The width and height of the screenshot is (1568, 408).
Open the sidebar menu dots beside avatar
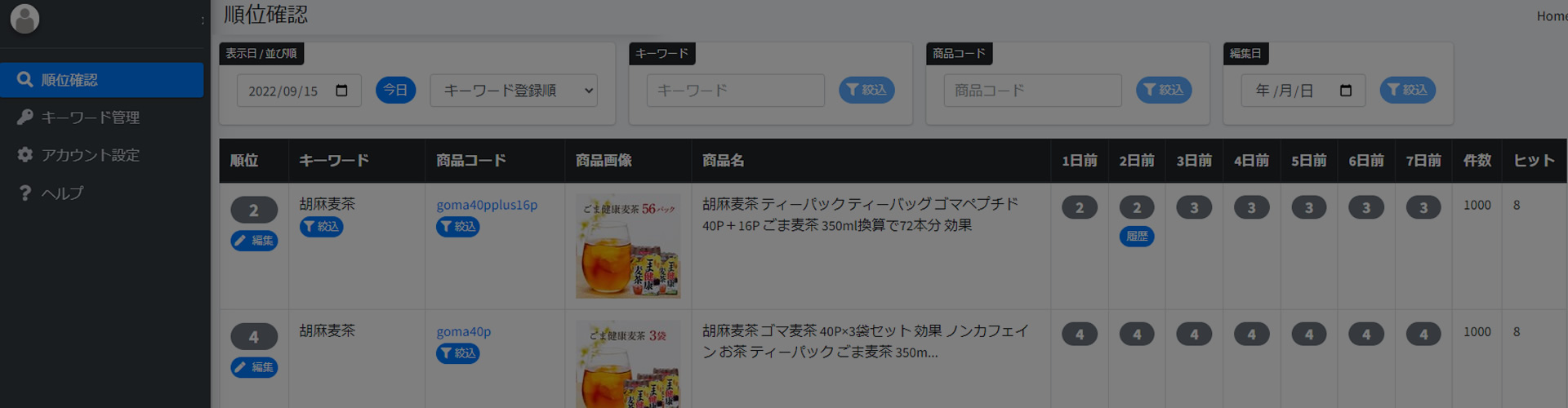click(203, 20)
